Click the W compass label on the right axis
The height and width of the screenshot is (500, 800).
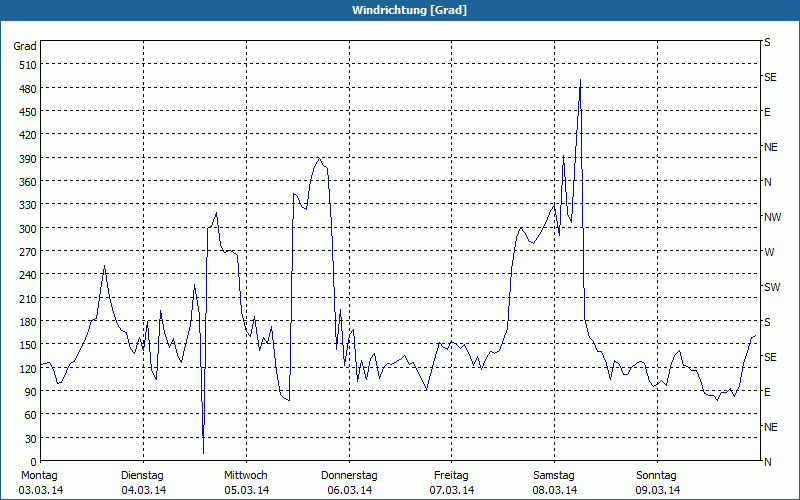pos(769,252)
